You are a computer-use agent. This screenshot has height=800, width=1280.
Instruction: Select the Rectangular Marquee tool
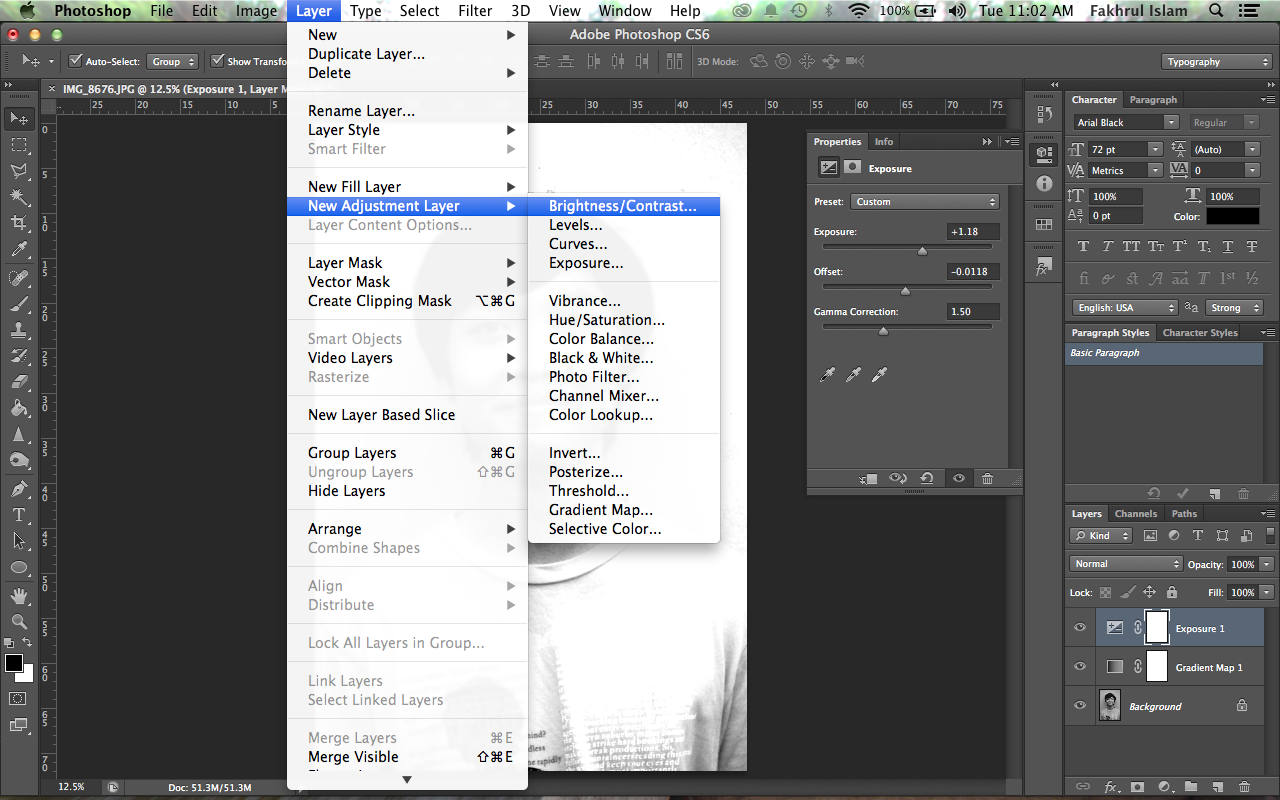pos(19,145)
